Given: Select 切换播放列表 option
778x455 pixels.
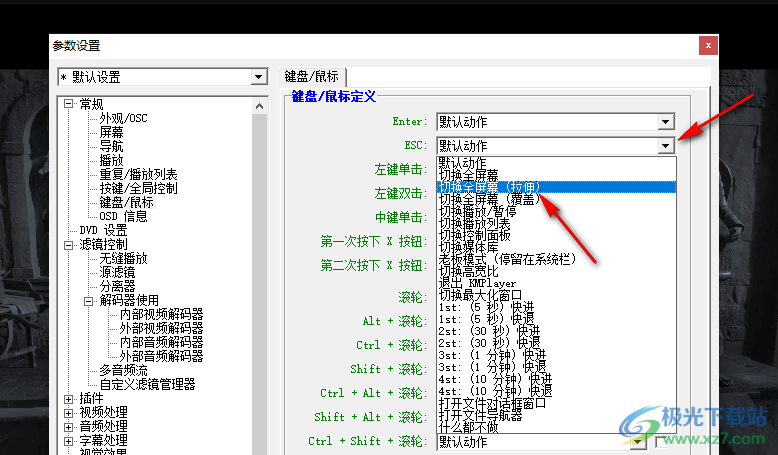Looking at the screenshot, I should 556,223.
